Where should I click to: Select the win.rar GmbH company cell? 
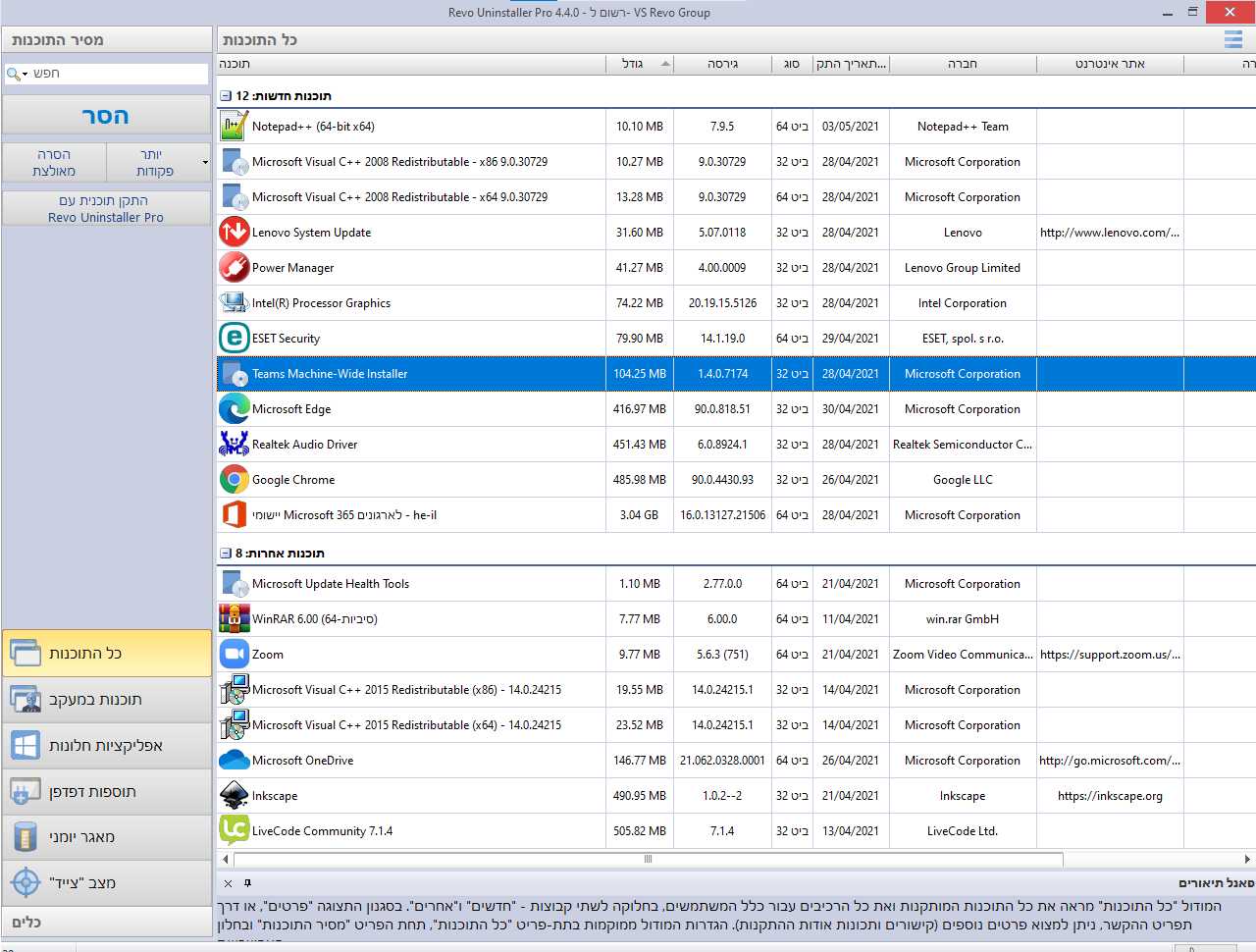click(x=963, y=619)
